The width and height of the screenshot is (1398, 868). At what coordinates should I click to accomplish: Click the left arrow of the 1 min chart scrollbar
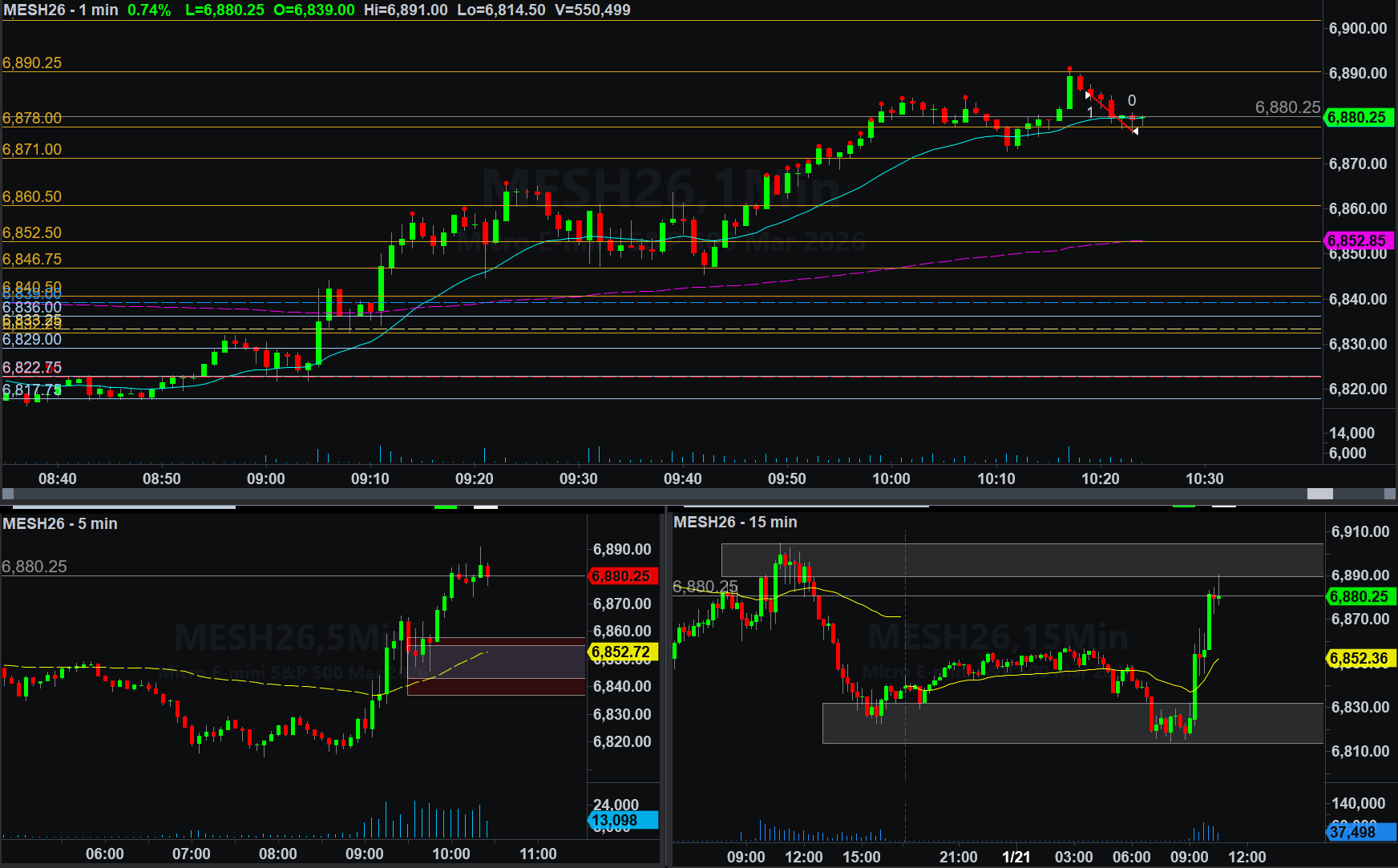coord(8,495)
